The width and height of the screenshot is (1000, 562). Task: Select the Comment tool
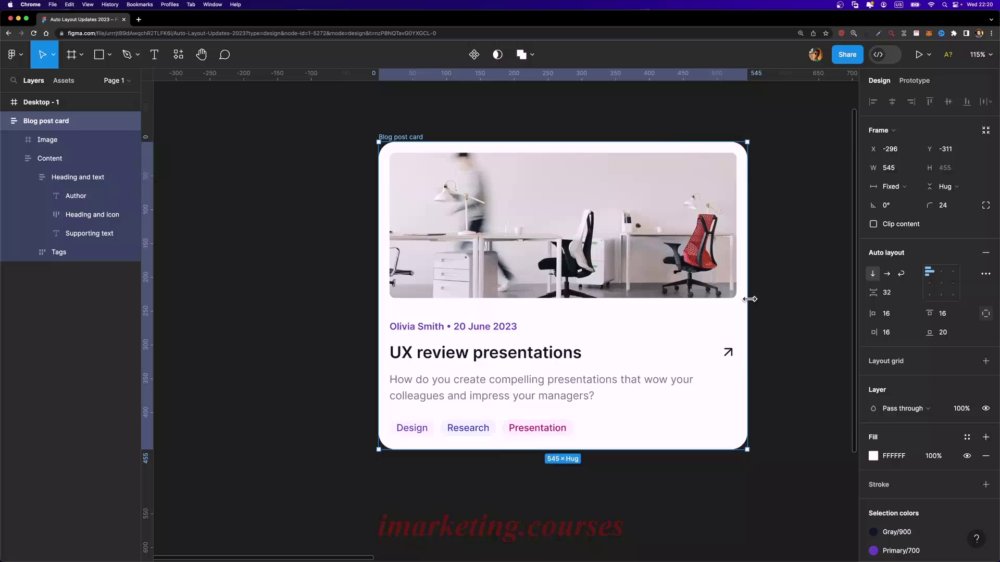224,55
